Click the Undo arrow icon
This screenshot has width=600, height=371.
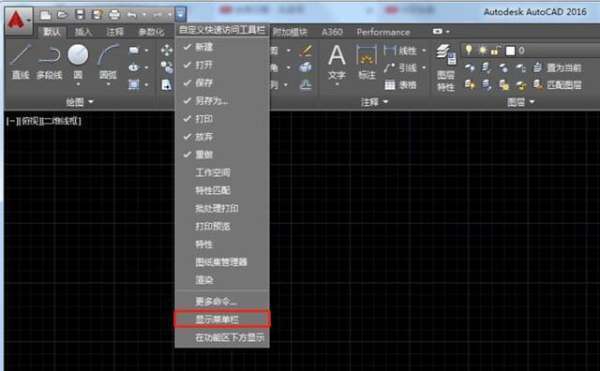(x=132, y=15)
